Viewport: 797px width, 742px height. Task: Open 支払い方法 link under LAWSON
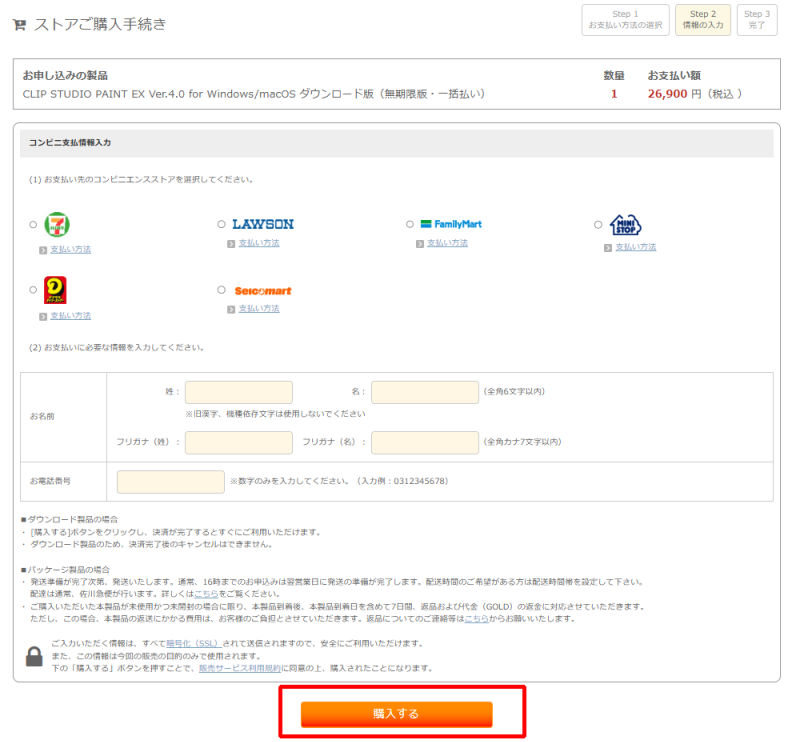(259, 243)
